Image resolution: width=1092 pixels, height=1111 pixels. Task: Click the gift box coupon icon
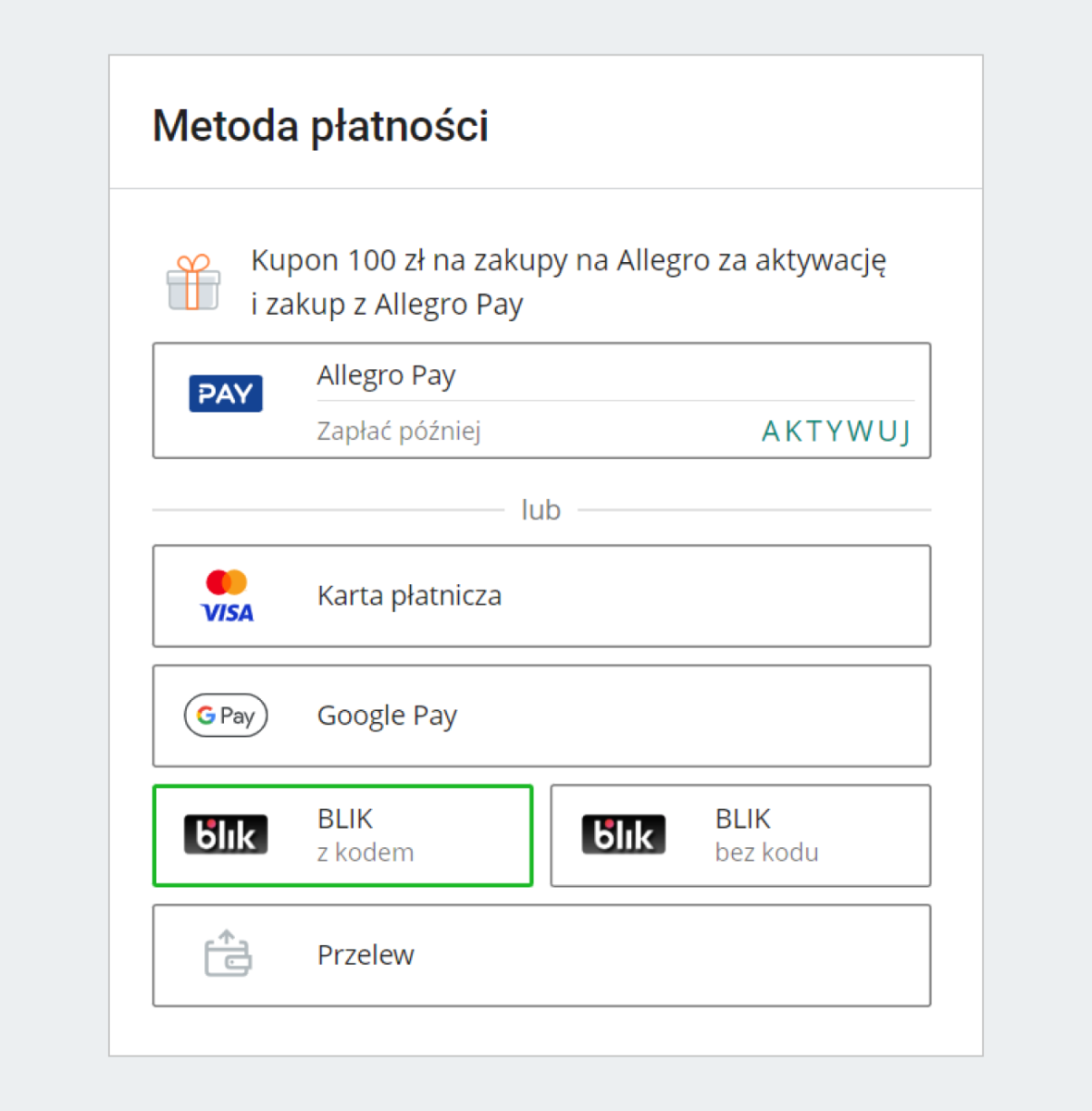pos(193,282)
